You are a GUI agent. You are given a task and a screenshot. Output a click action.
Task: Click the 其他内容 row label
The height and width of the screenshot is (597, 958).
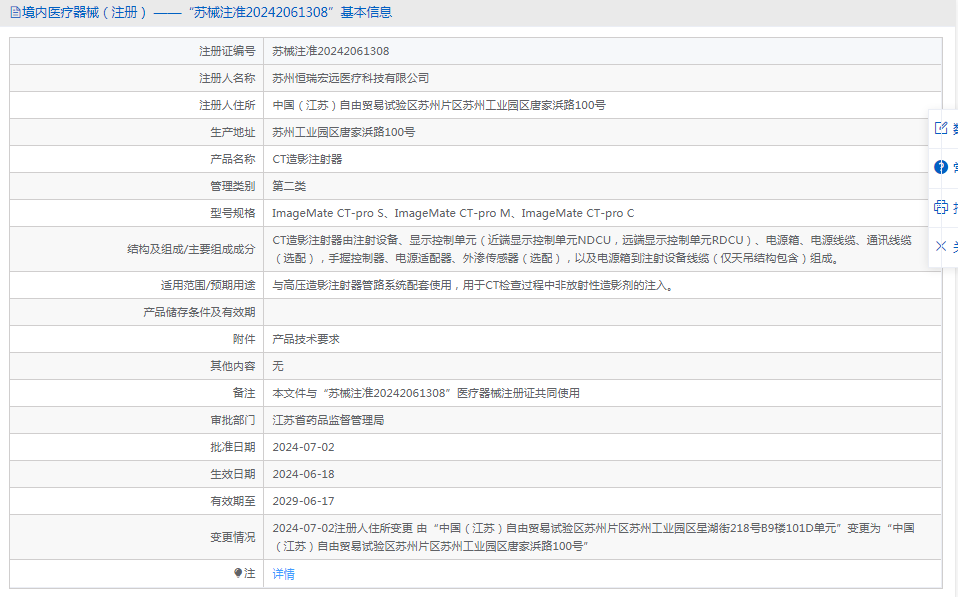pos(233,366)
